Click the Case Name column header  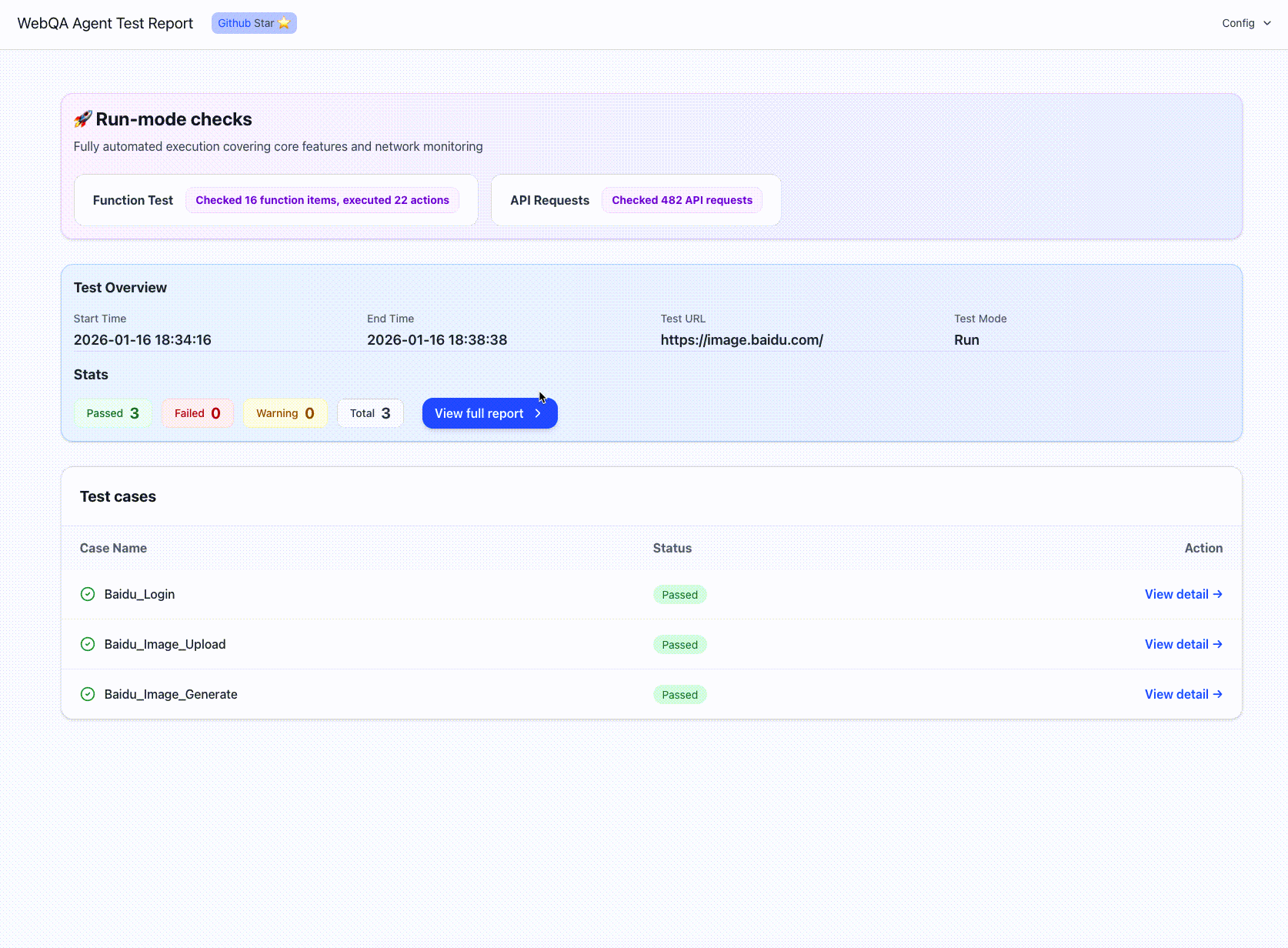click(x=113, y=548)
